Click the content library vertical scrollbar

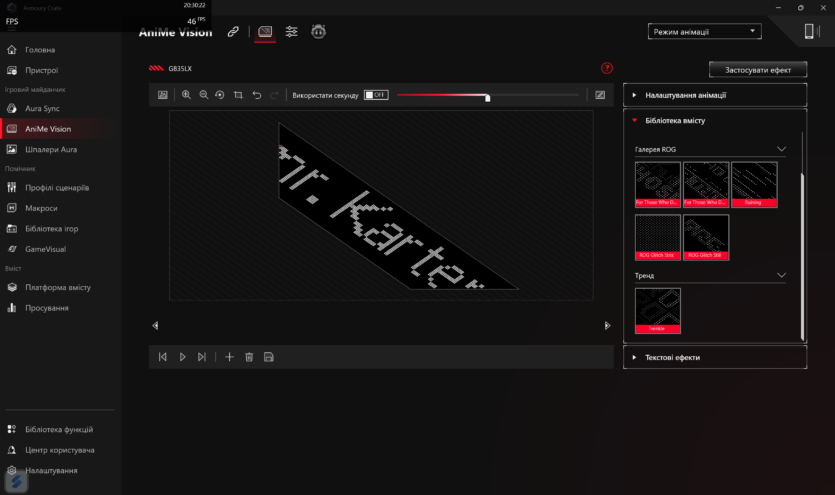coord(803,257)
